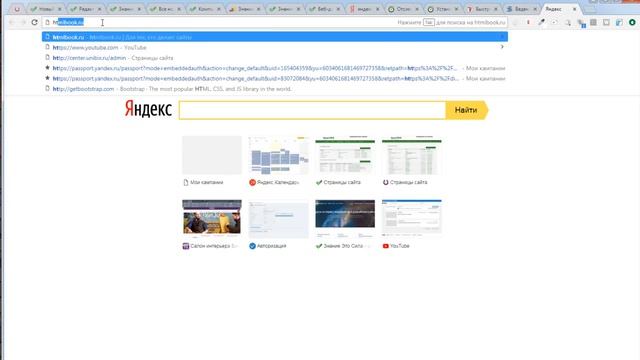Close the Редак tab

[99, 9]
